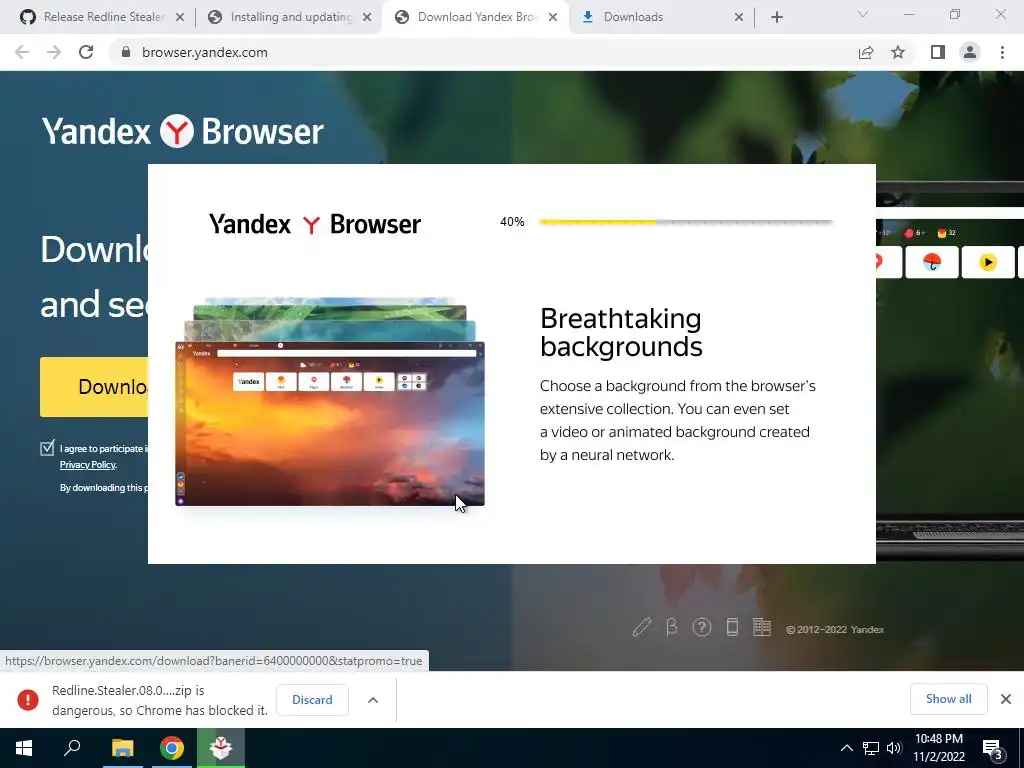Viewport: 1024px width, 768px height.
Task: Close the downloads bar
Action: click(x=1006, y=699)
